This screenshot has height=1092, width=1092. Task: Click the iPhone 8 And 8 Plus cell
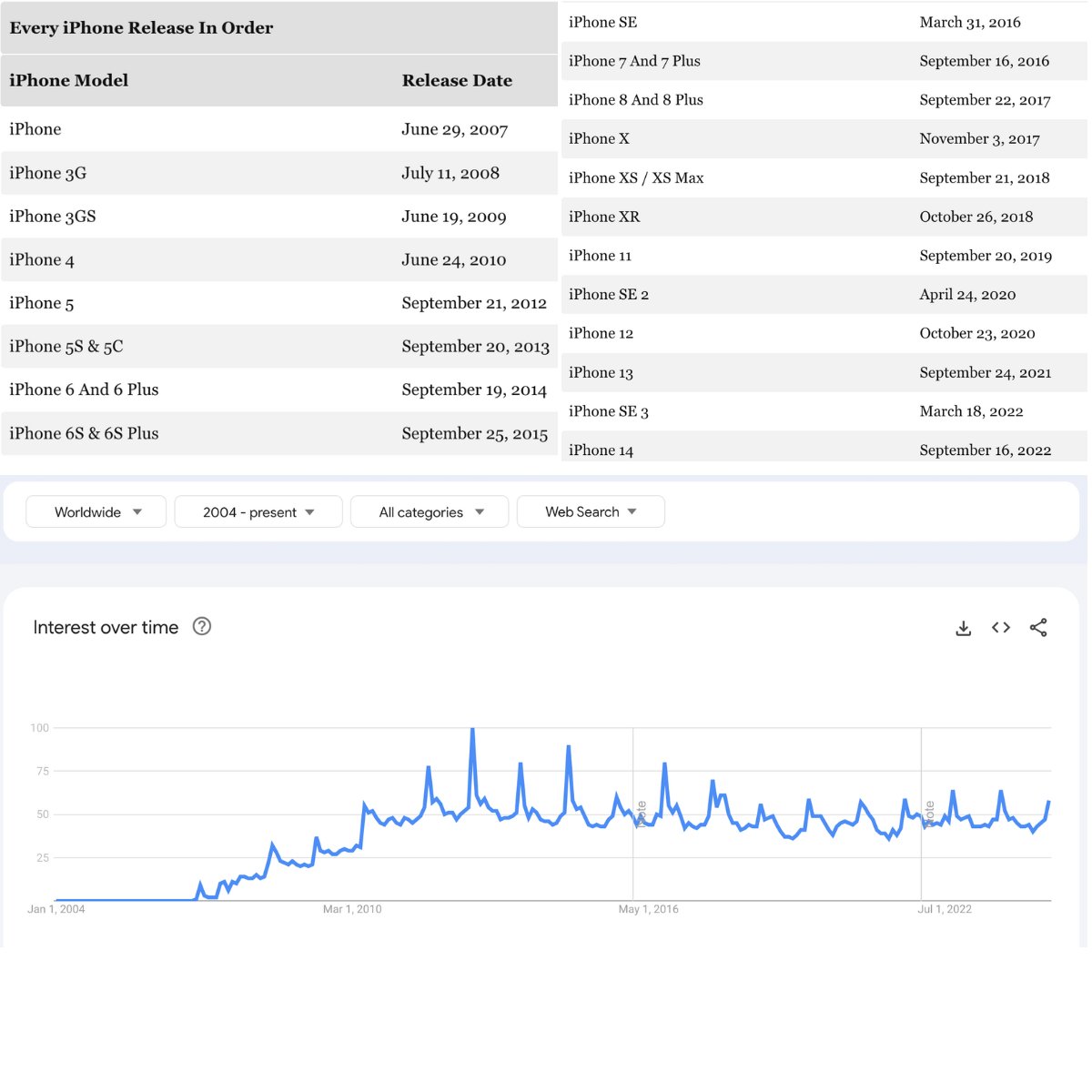(636, 100)
